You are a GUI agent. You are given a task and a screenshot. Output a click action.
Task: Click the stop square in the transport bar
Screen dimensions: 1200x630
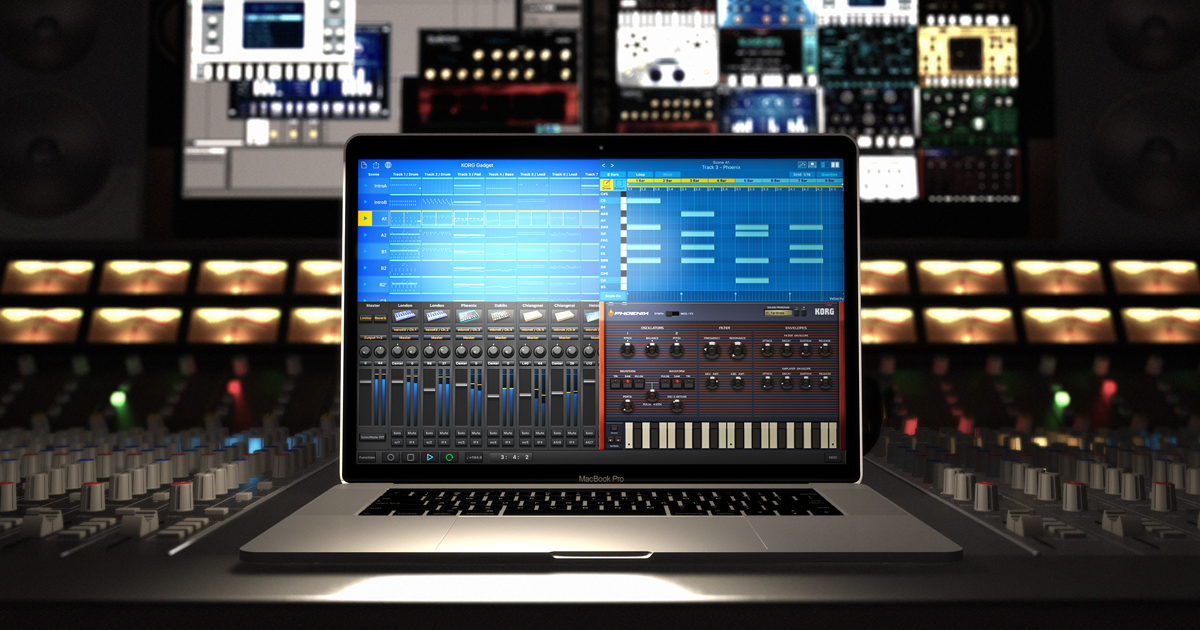coord(410,457)
